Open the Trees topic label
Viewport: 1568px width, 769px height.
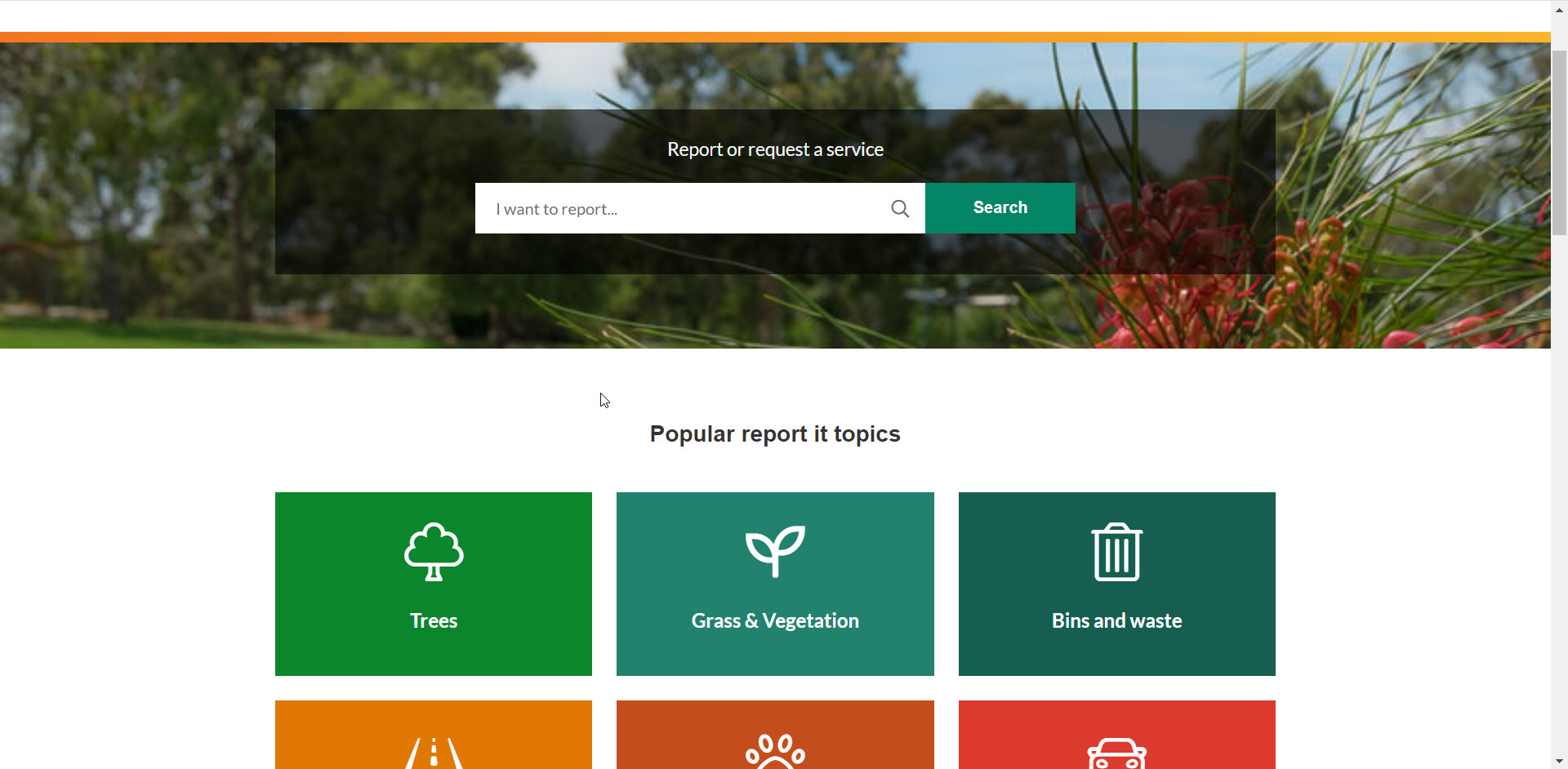[x=434, y=620]
